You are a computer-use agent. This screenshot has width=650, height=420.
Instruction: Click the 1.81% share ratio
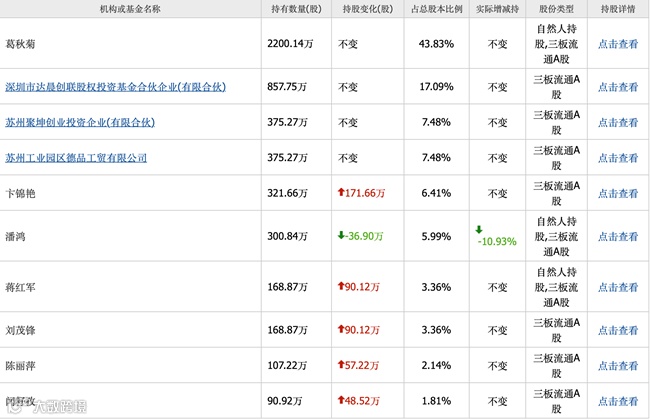437,401
